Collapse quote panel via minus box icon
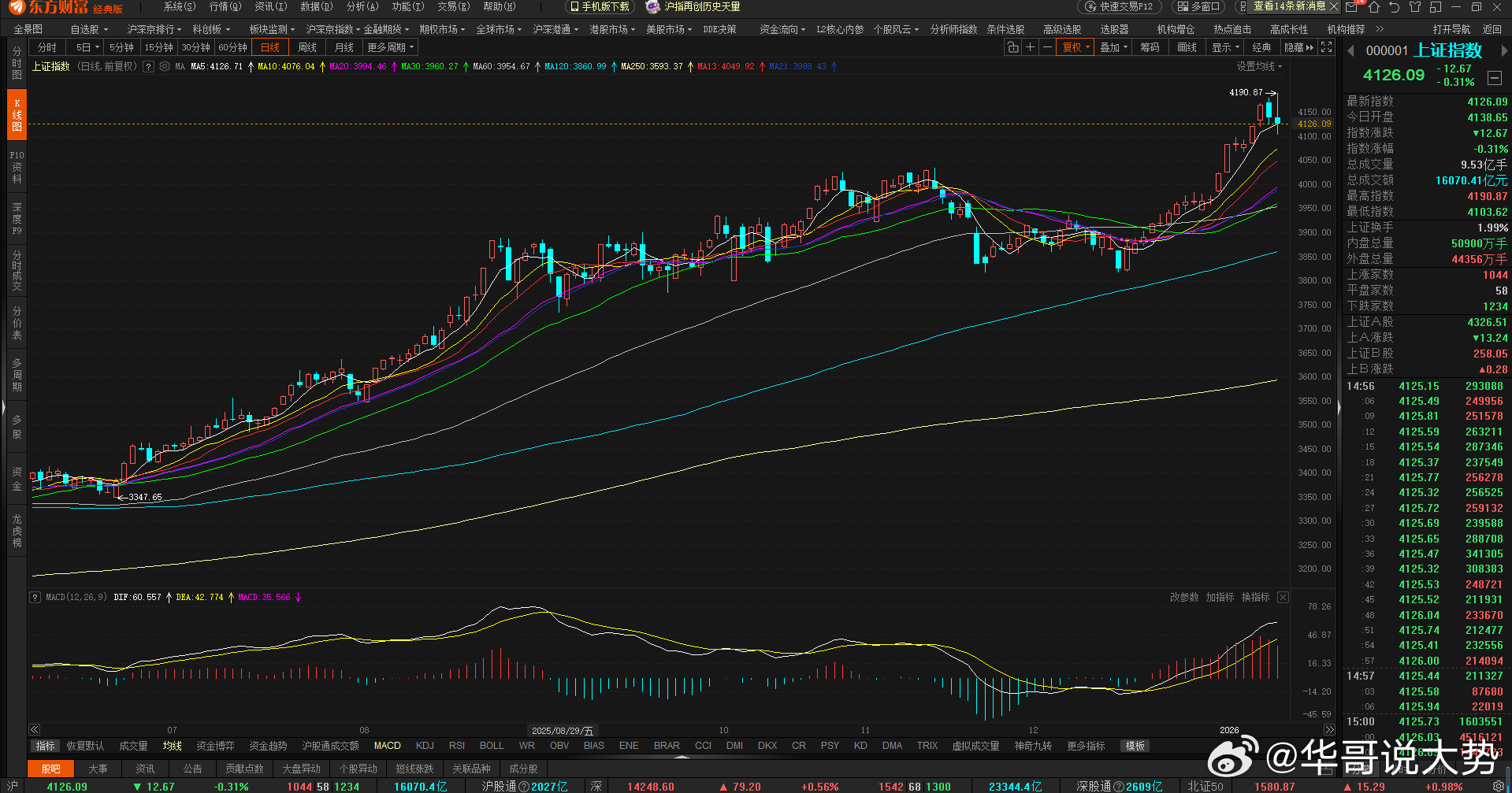The image size is (1512, 793). coord(1495,78)
